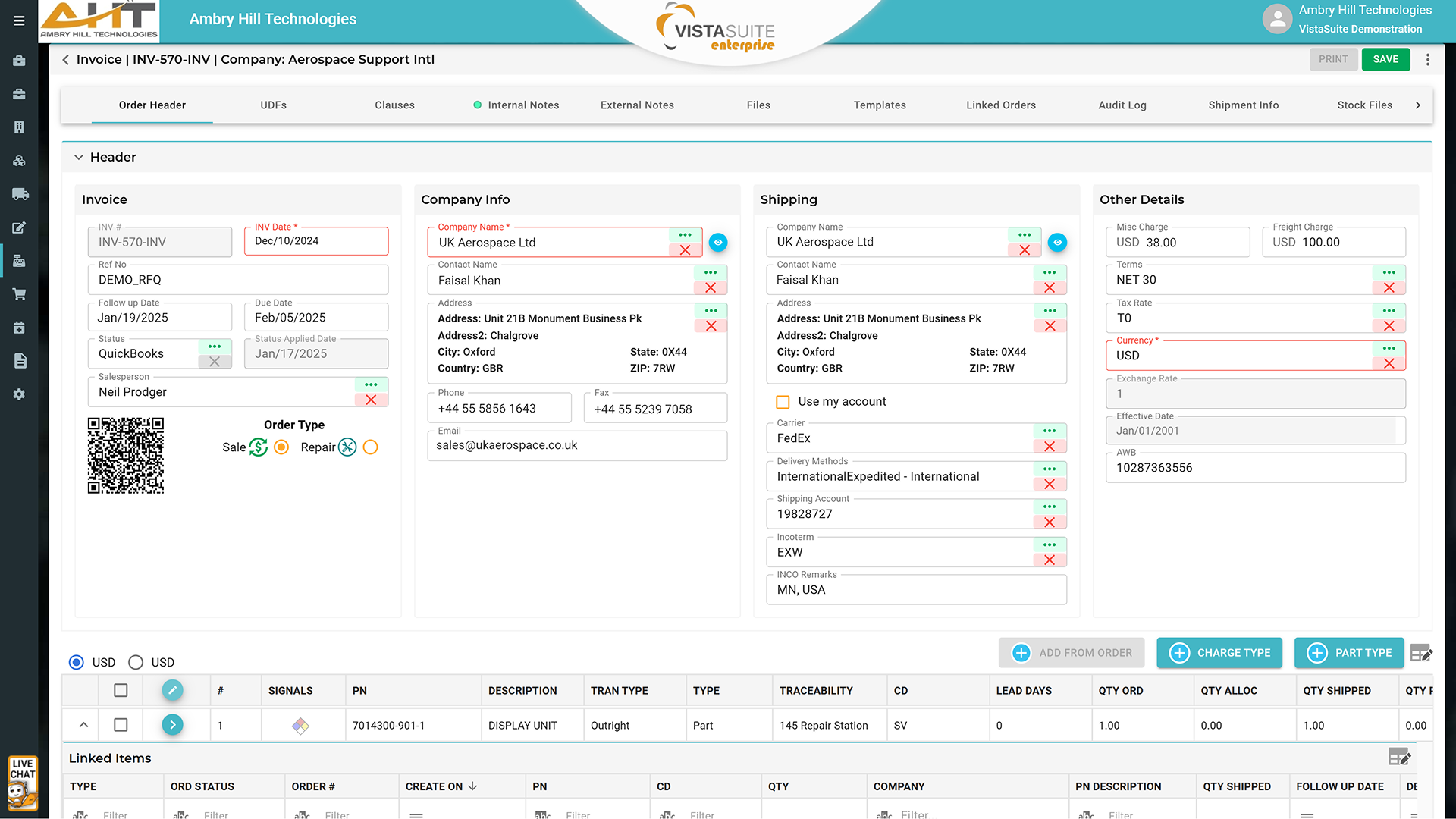Click the shopping cart sidebar icon
1456x819 pixels.
tap(20, 294)
